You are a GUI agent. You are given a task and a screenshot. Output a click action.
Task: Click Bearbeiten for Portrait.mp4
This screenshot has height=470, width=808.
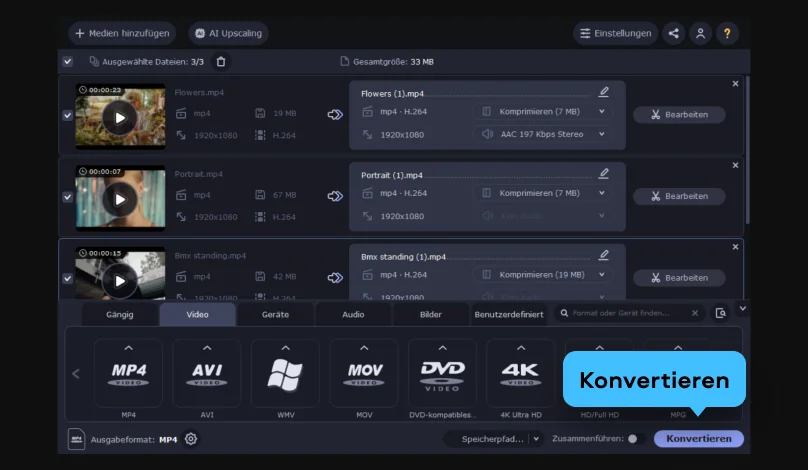(x=679, y=196)
